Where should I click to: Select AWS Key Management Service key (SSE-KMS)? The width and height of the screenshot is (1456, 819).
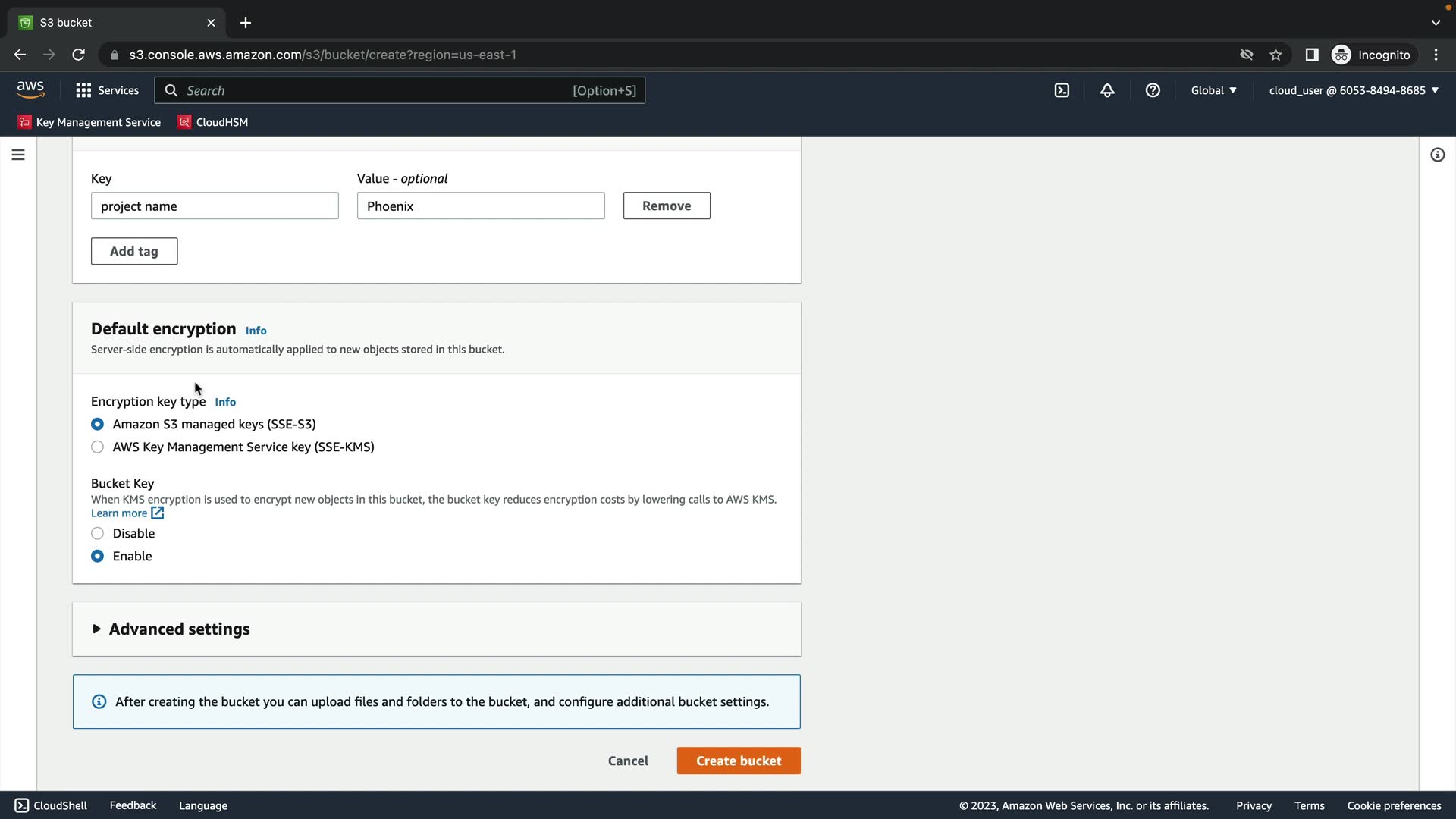97,447
